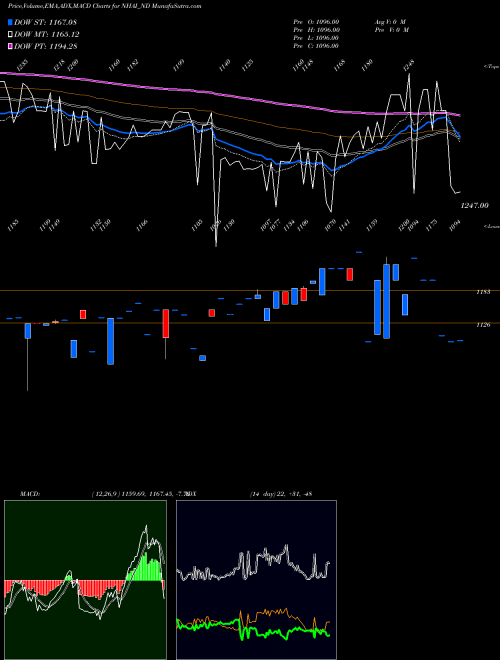Click the 'Avg V: 0 M' volume text
The height and width of the screenshot is (660, 500).
click(x=390, y=22)
